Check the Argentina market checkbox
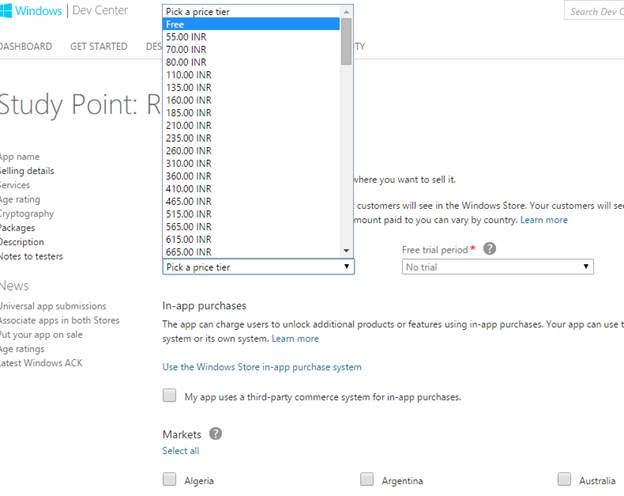This screenshot has width=624, height=496. pyautogui.click(x=367, y=480)
